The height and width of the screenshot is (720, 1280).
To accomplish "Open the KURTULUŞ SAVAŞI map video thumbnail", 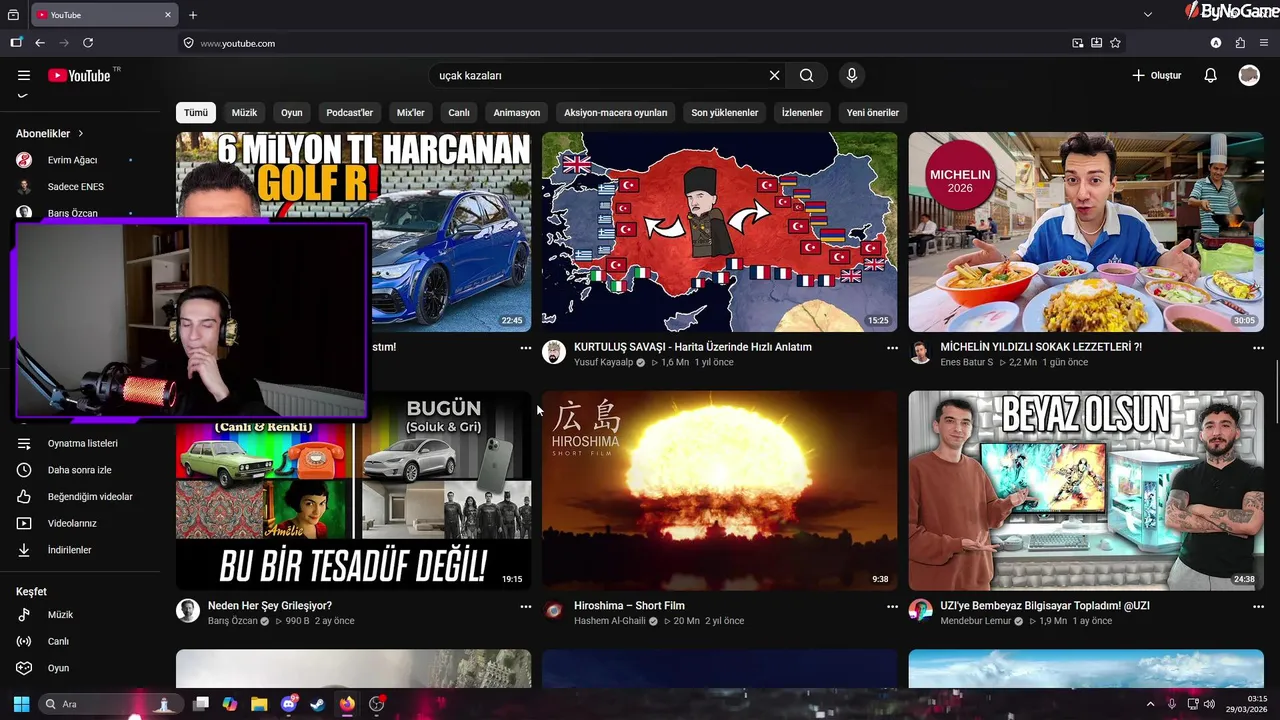I will 720,232.
